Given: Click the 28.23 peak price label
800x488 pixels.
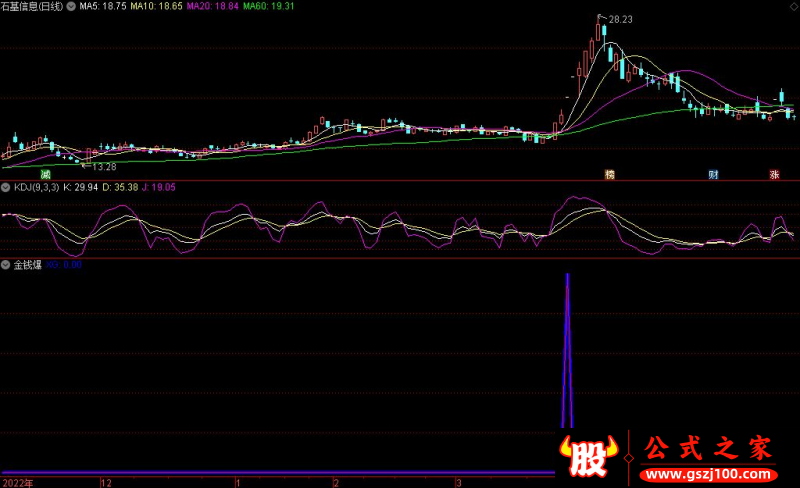Looking at the screenshot, I should point(621,18).
